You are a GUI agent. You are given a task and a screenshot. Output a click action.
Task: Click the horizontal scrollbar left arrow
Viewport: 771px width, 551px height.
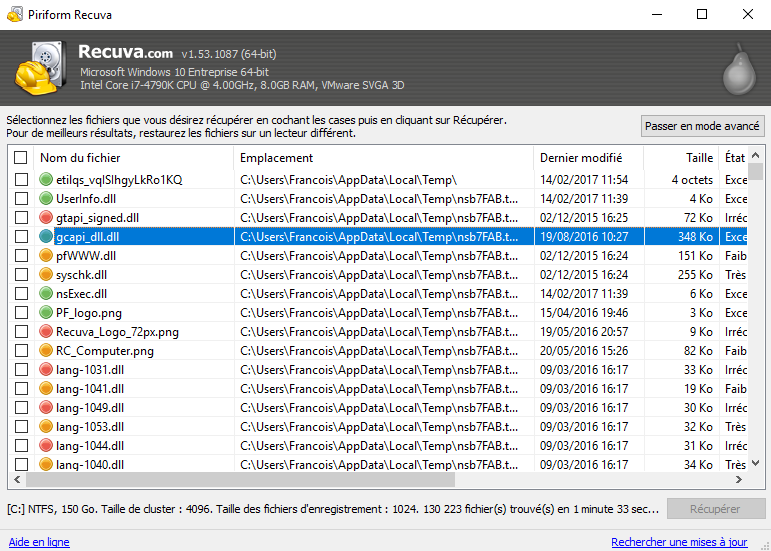tap(17, 479)
